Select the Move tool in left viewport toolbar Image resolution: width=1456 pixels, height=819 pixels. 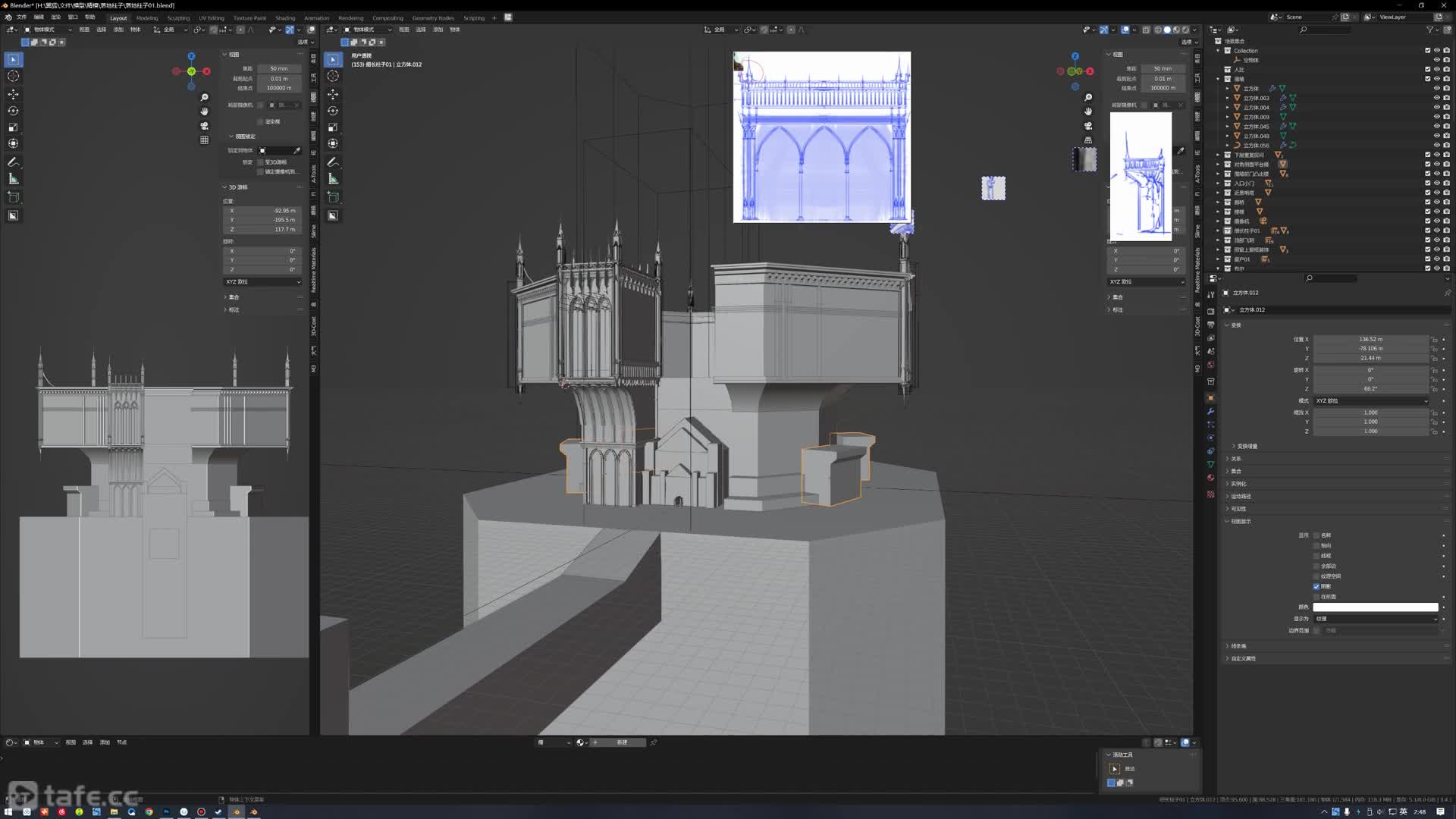(13, 94)
